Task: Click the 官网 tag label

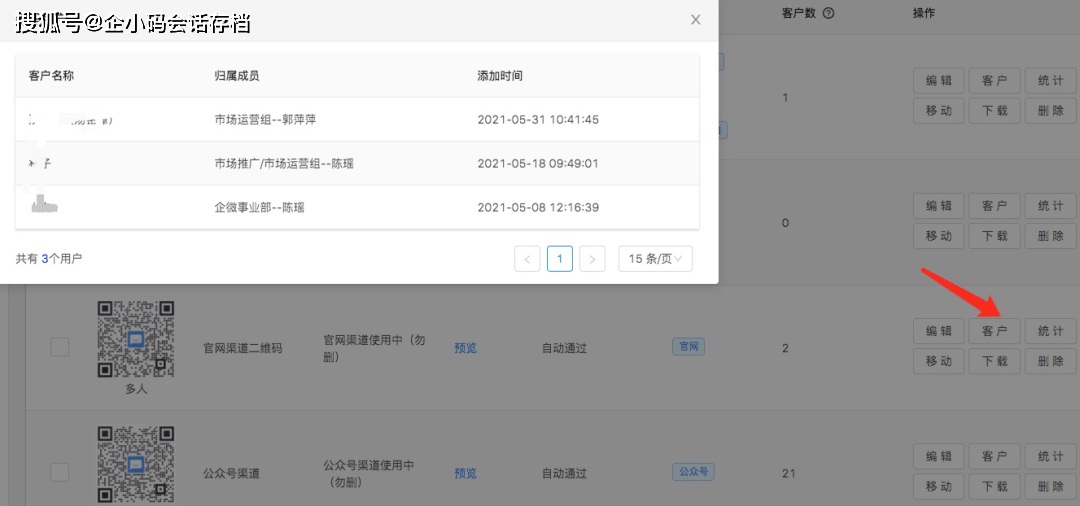Action: click(689, 347)
